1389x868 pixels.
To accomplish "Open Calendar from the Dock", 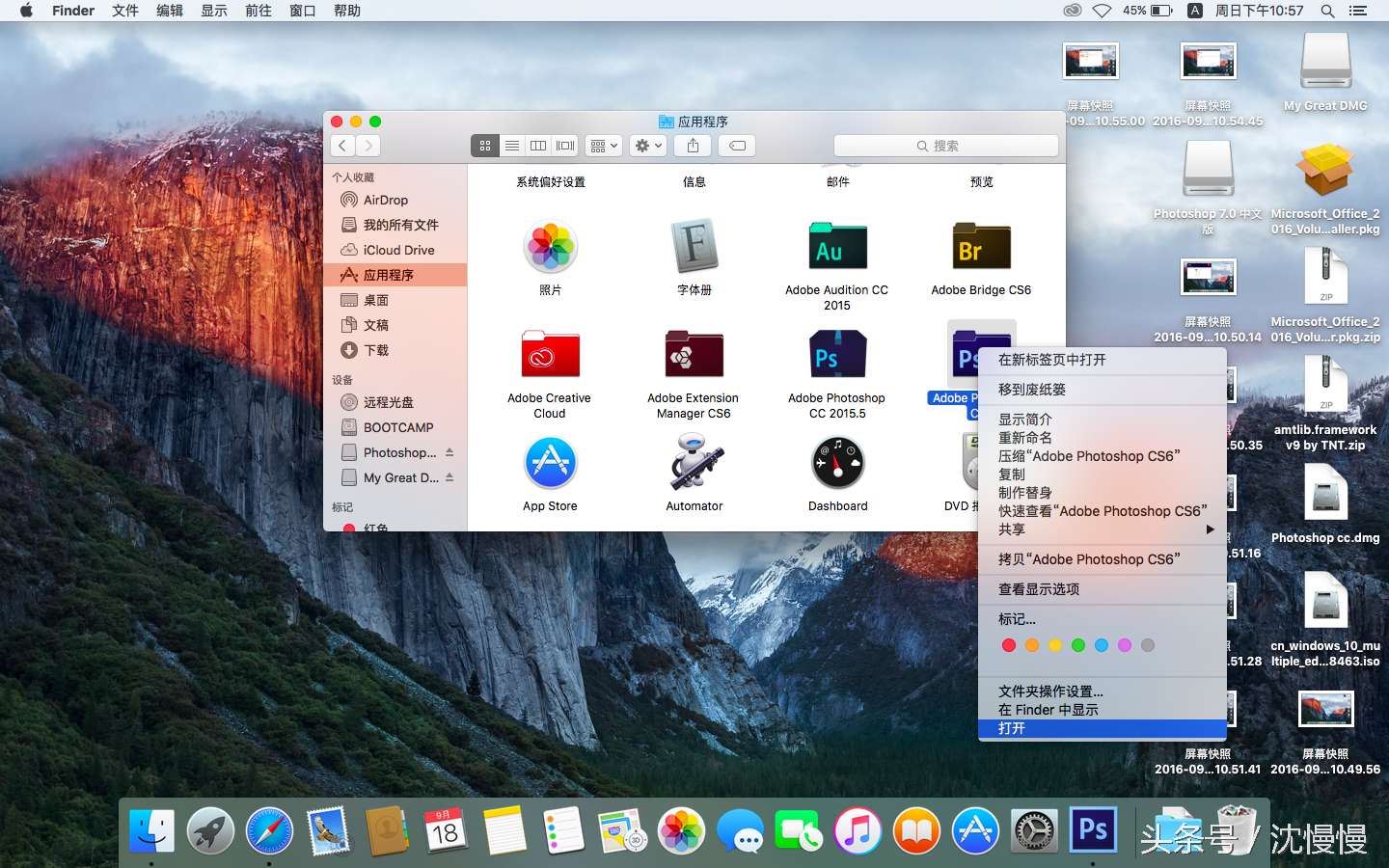I will [x=446, y=830].
